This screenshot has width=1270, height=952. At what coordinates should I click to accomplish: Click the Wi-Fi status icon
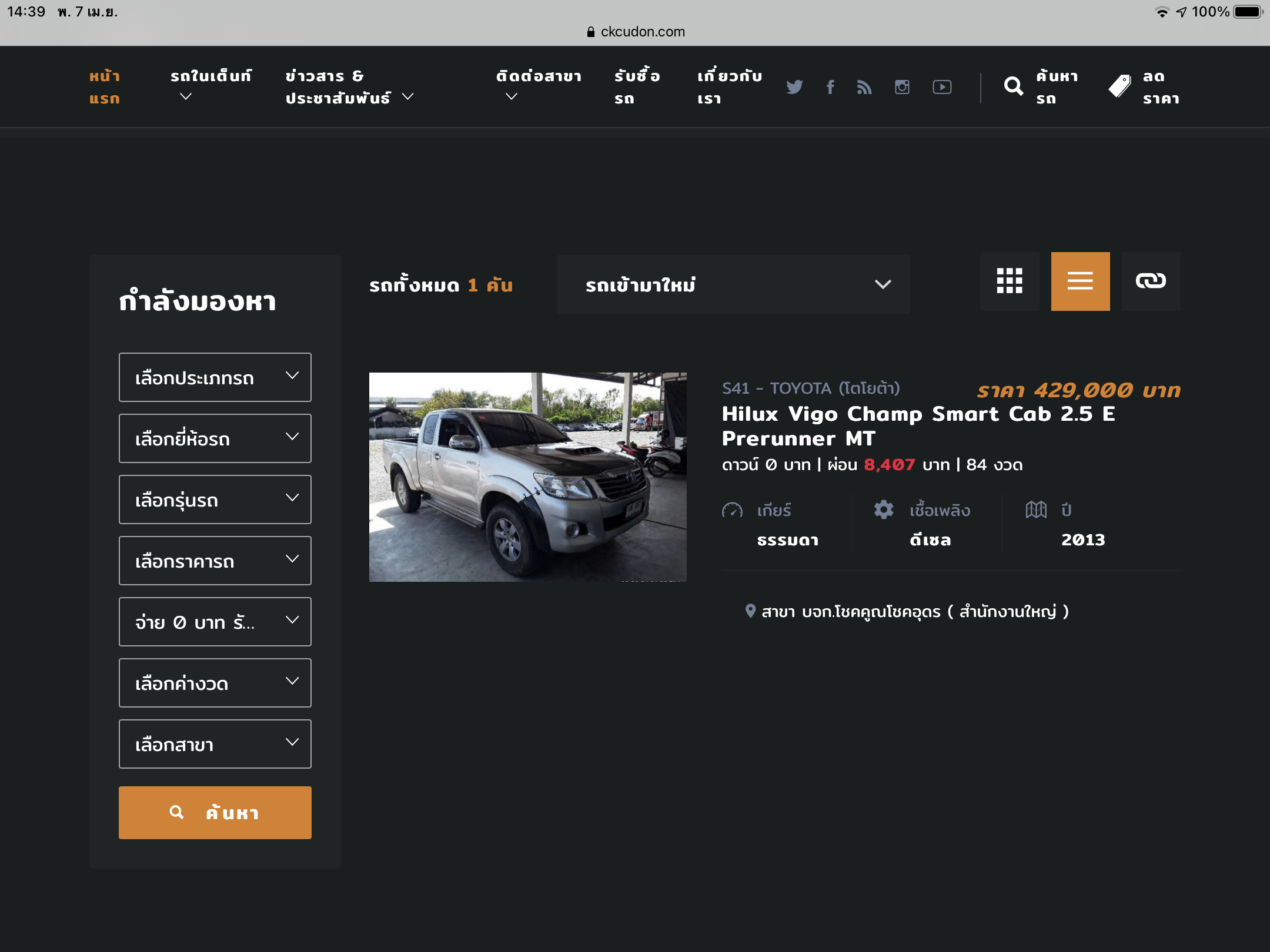(x=1162, y=12)
